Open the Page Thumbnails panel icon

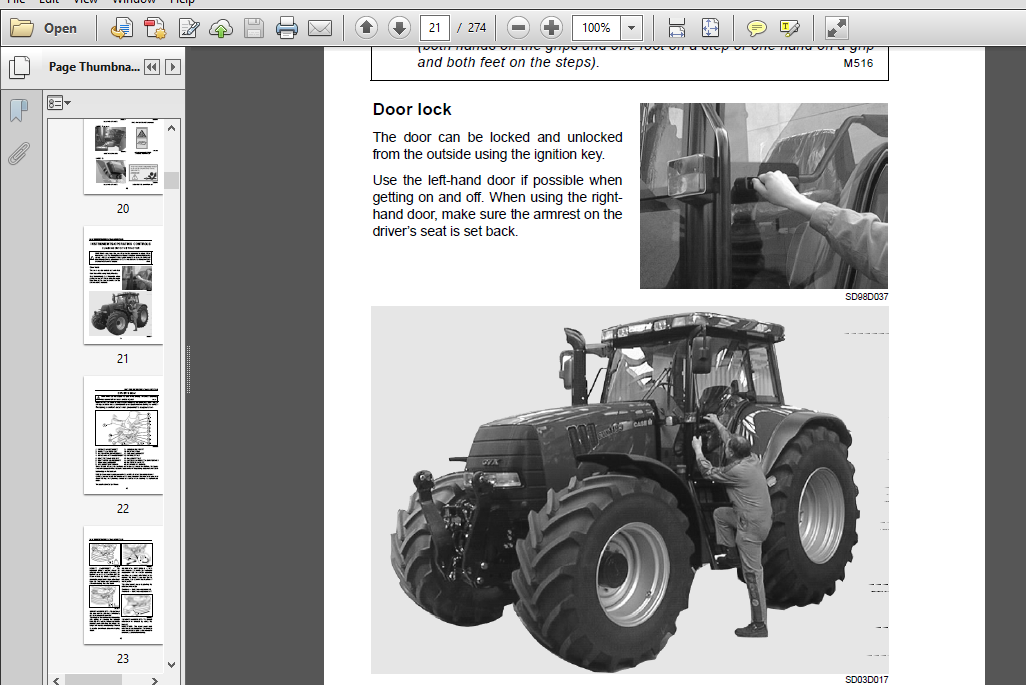19,67
